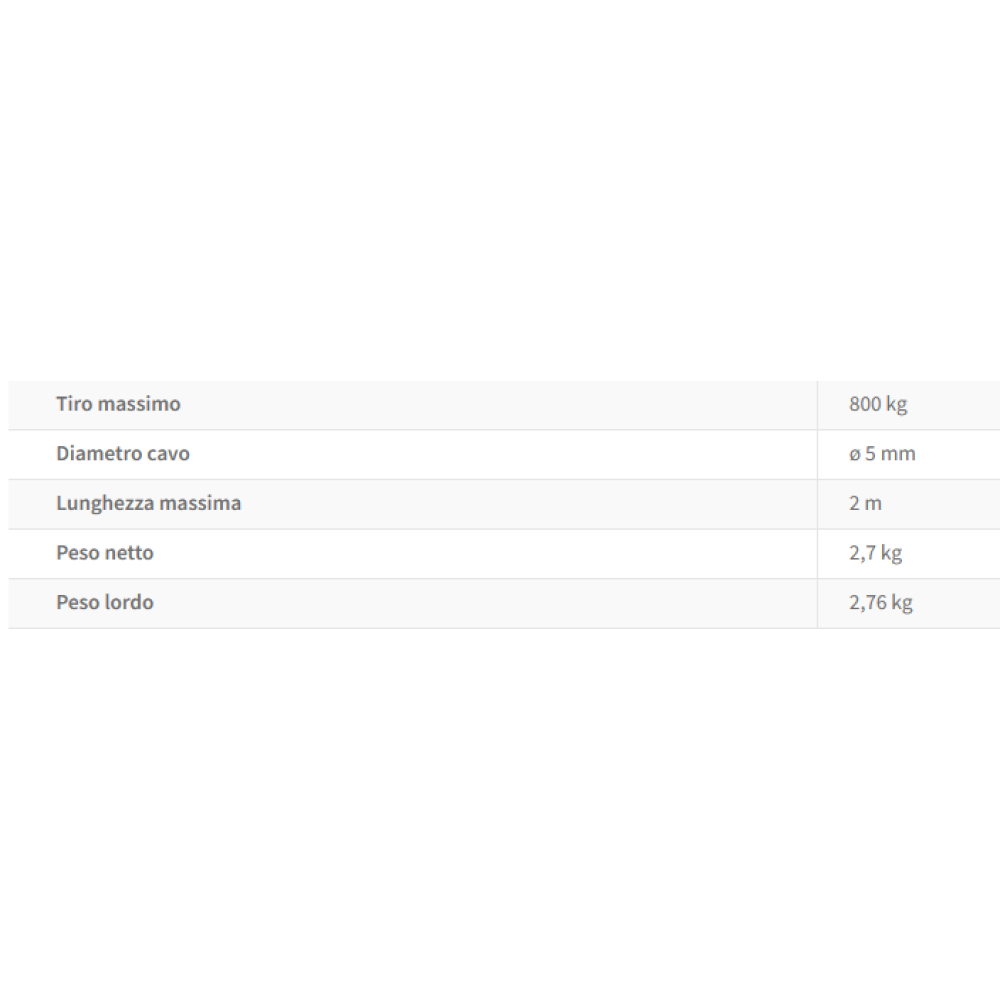Select the 800 kg value cell
The image size is (1000, 1000).
(877, 405)
